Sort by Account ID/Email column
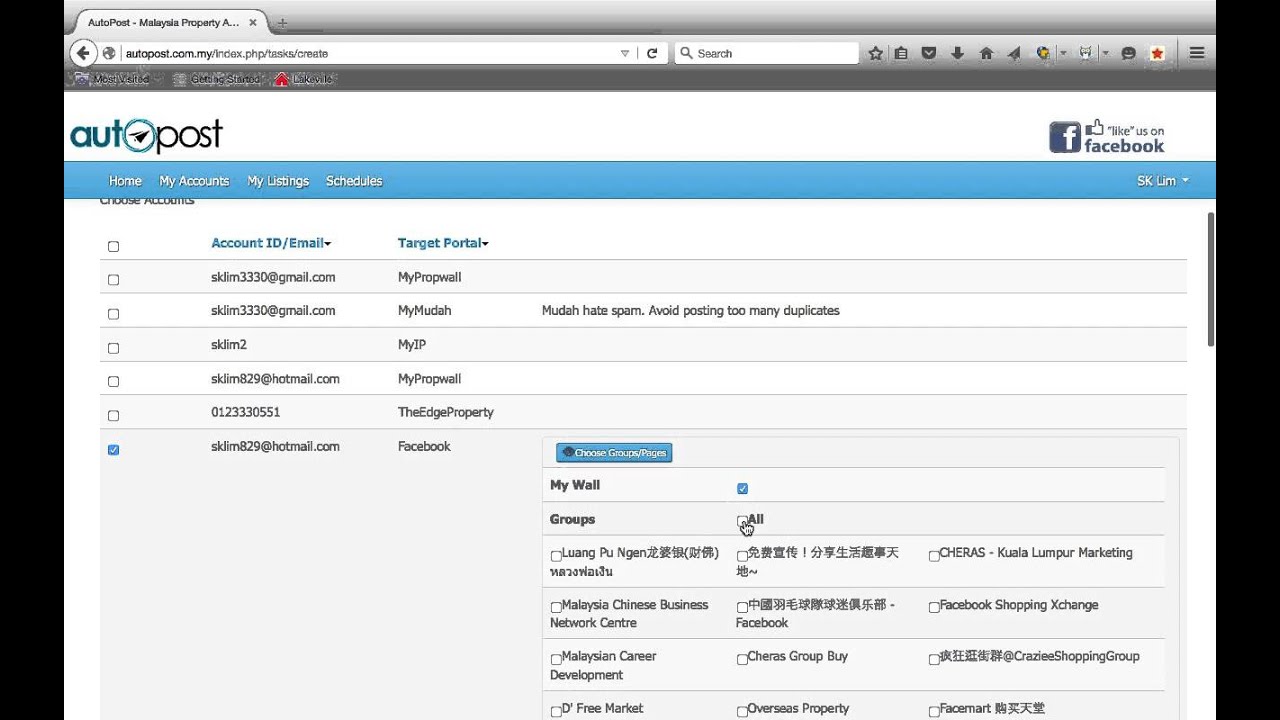This screenshot has width=1280, height=720. tap(271, 243)
